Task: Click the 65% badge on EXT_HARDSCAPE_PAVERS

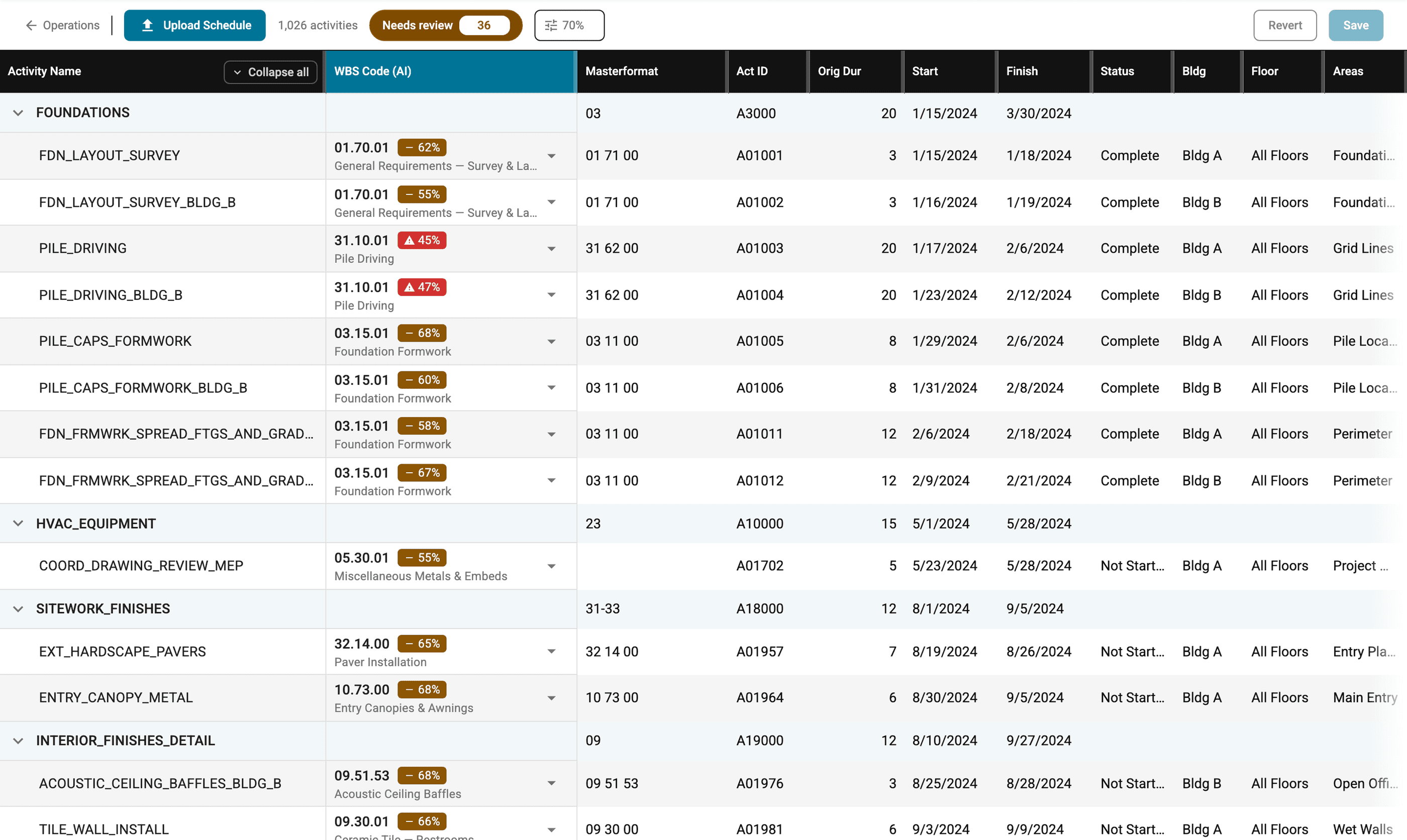Action: (x=422, y=644)
